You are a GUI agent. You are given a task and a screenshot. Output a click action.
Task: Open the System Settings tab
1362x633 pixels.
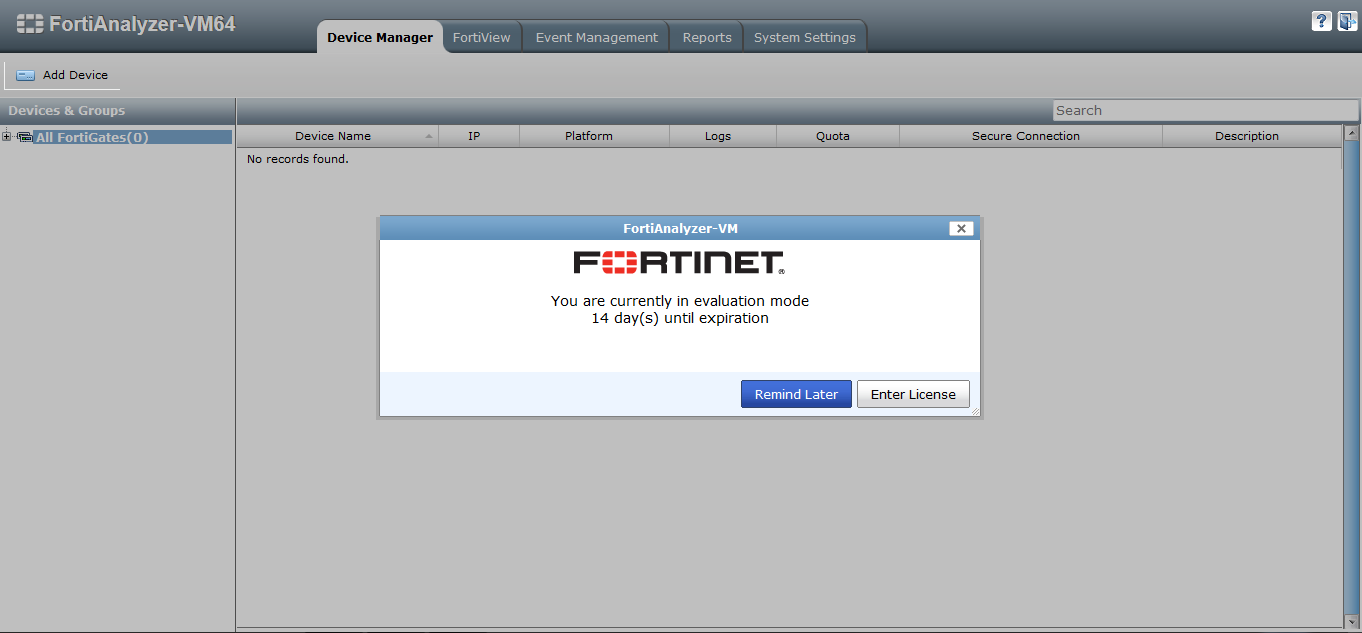[x=804, y=37]
